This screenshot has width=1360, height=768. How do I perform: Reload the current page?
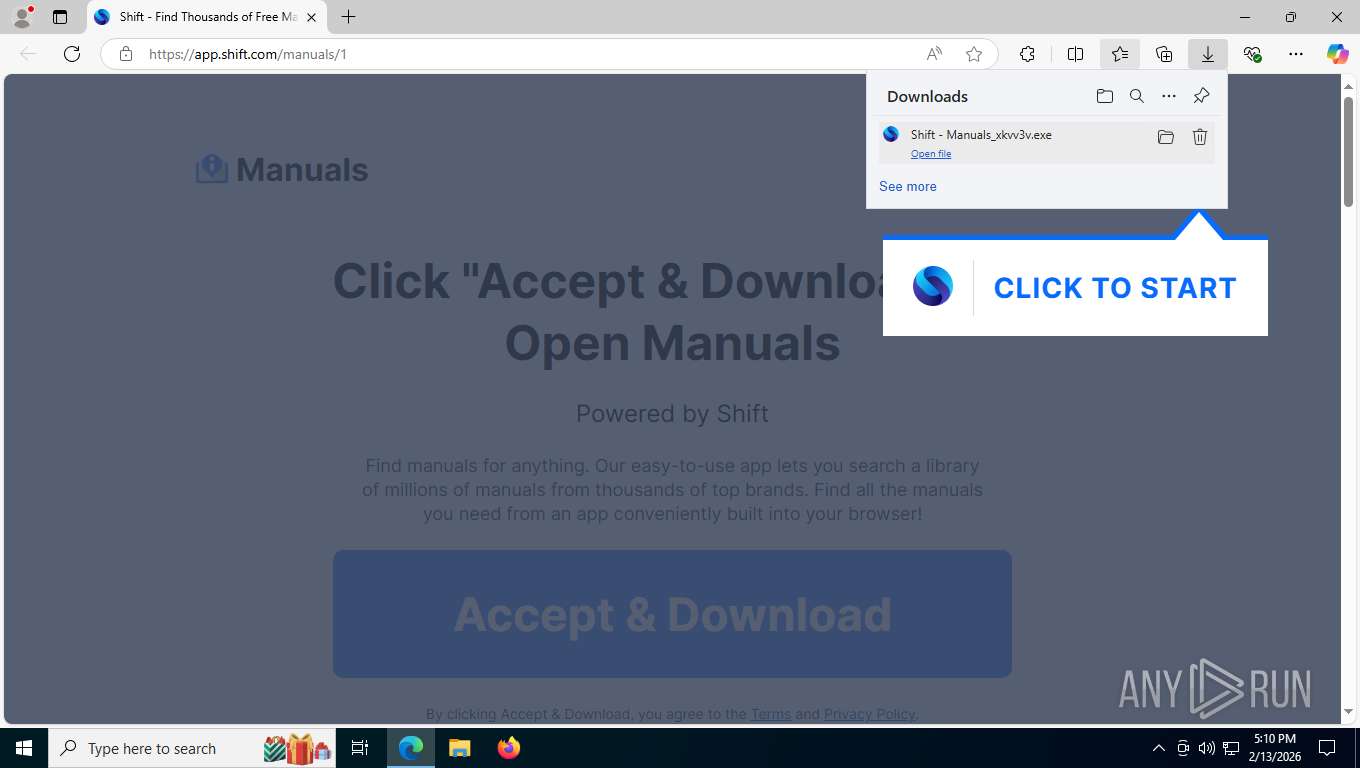point(72,54)
